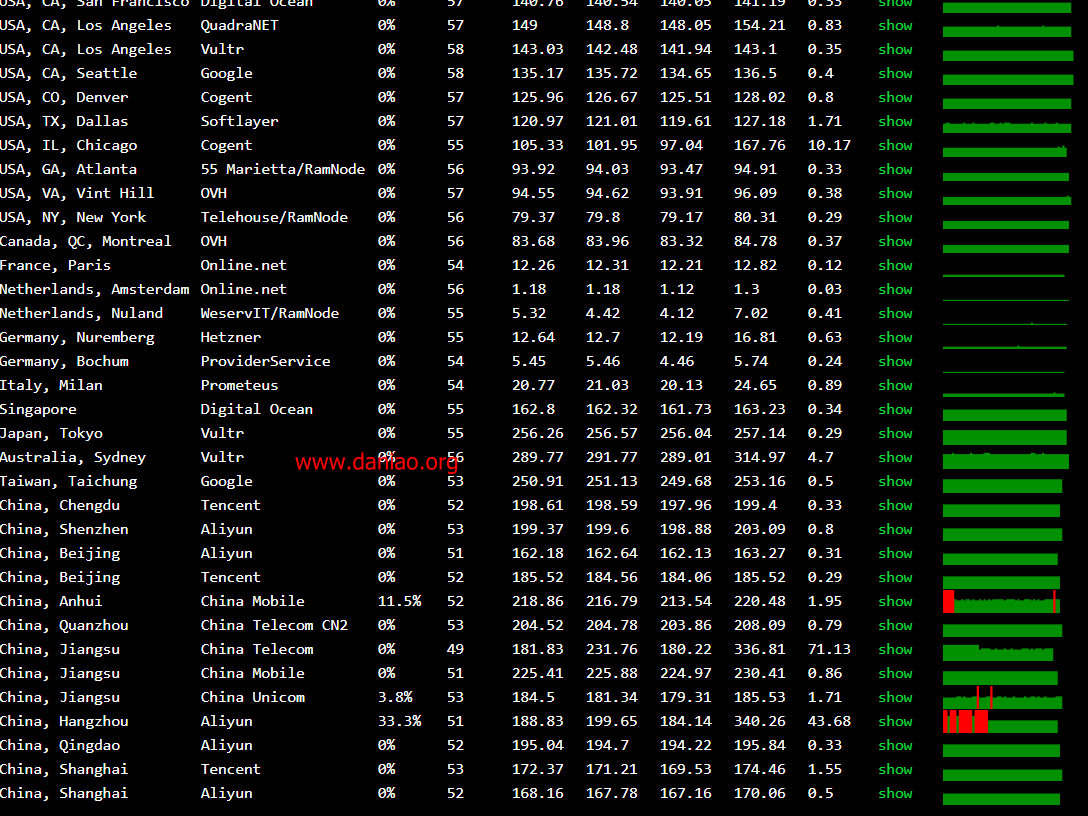Click the 'China Telecom CN2' provider text
The width and height of the screenshot is (1088, 816).
tap(274, 626)
